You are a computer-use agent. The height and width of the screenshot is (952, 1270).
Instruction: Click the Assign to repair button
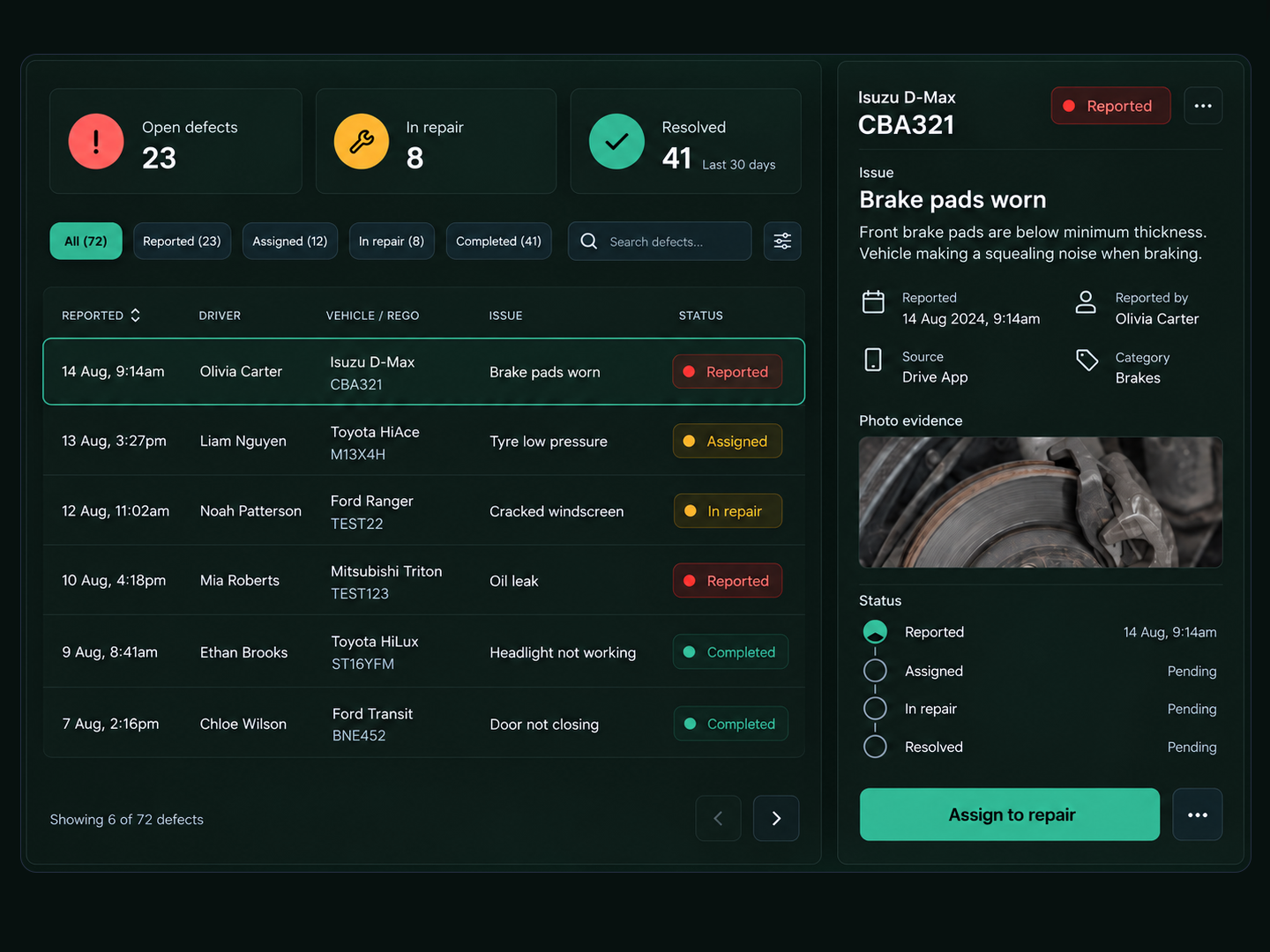pyautogui.click(x=1010, y=814)
